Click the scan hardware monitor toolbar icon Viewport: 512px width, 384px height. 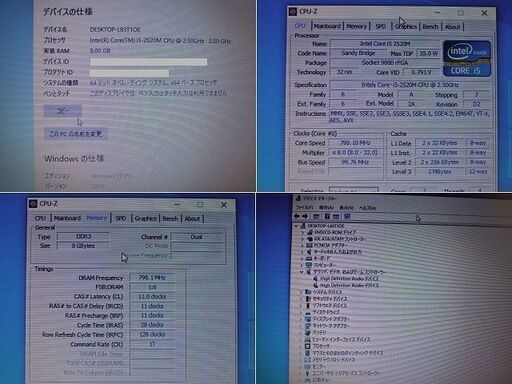347,216
